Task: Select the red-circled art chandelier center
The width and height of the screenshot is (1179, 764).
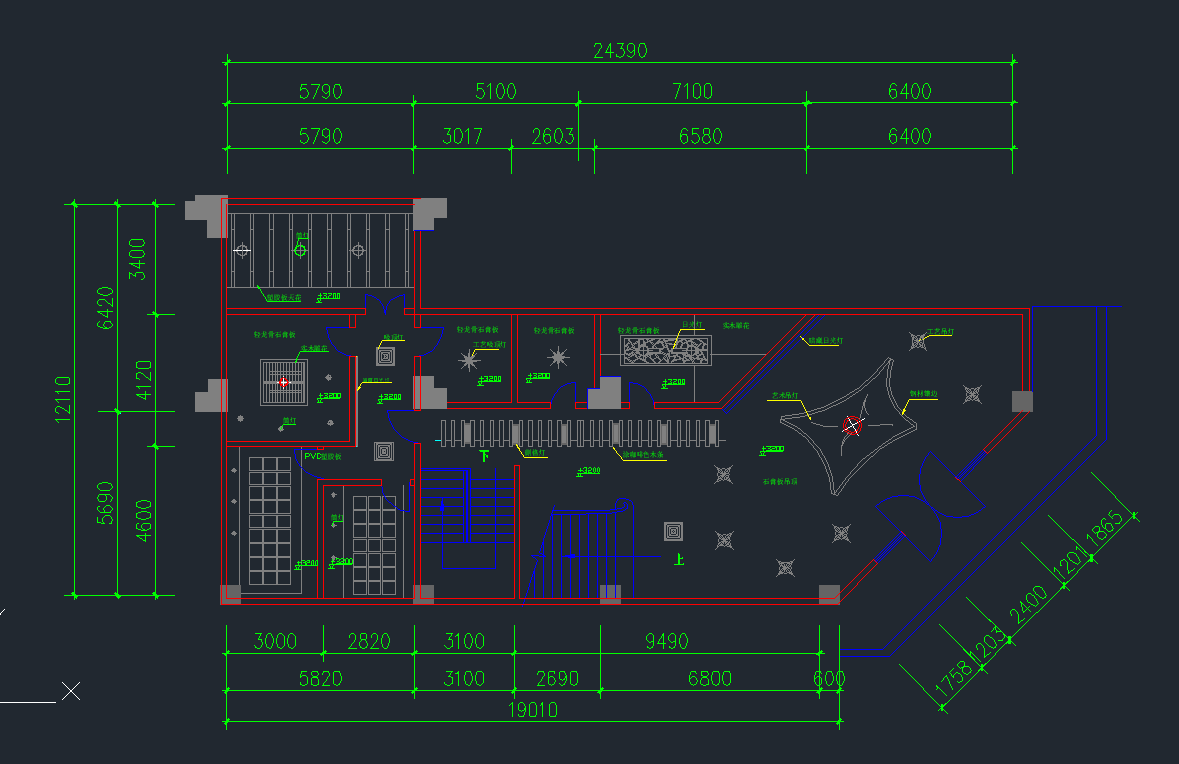Action: point(852,425)
